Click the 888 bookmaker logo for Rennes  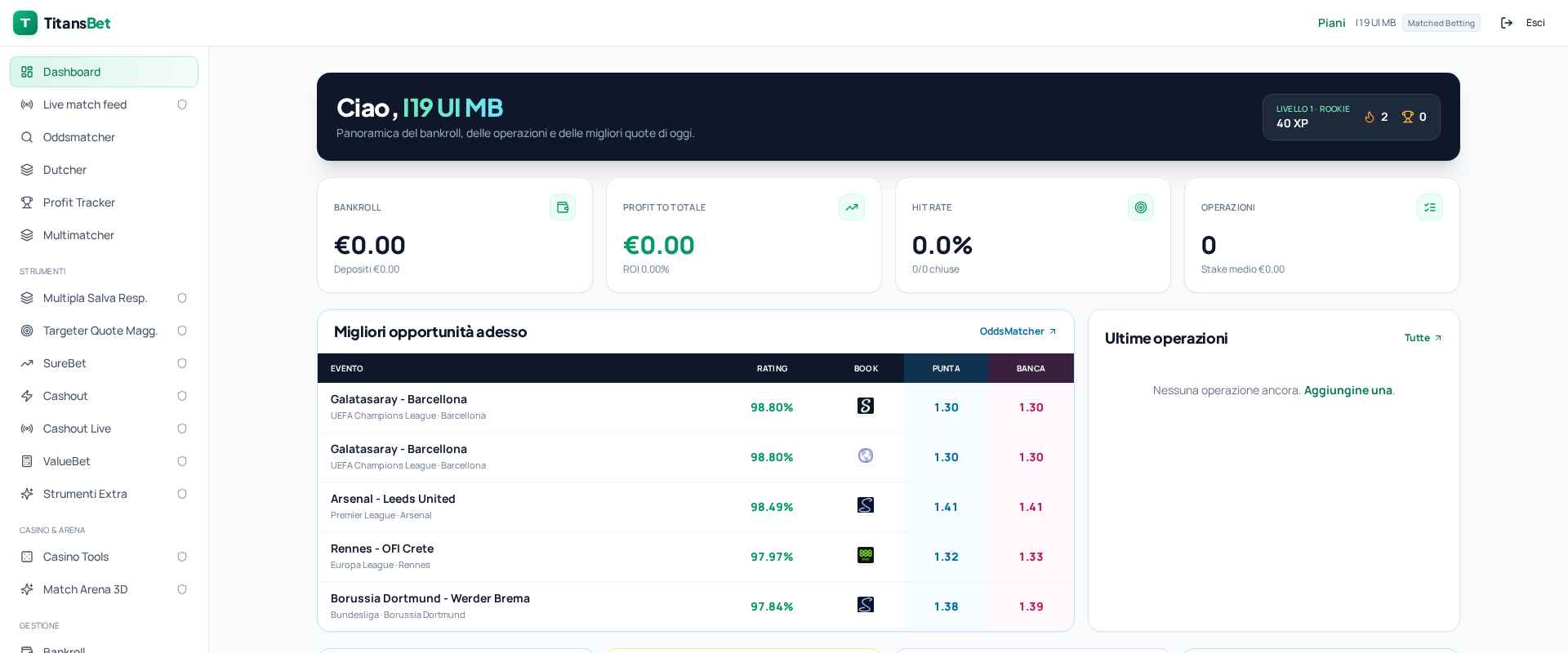(x=866, y=555)
